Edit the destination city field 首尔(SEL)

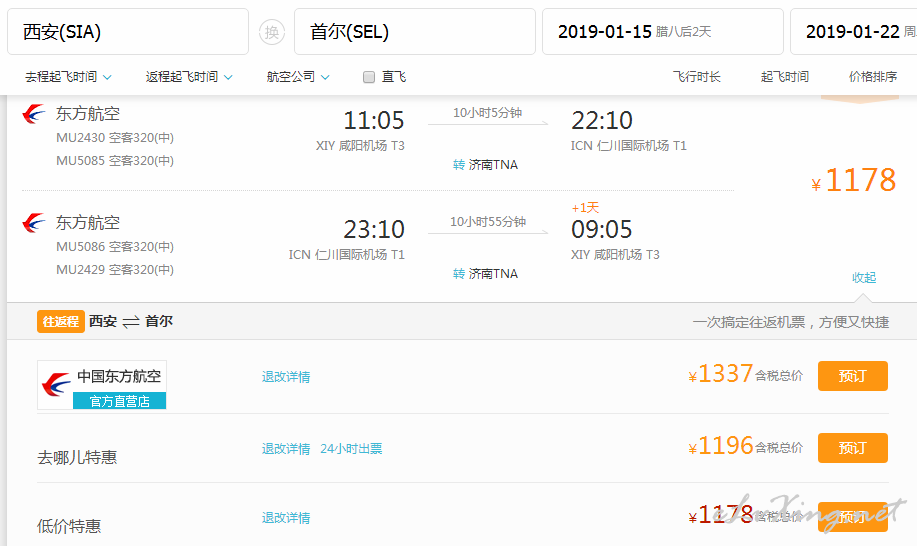click(415, 32)
